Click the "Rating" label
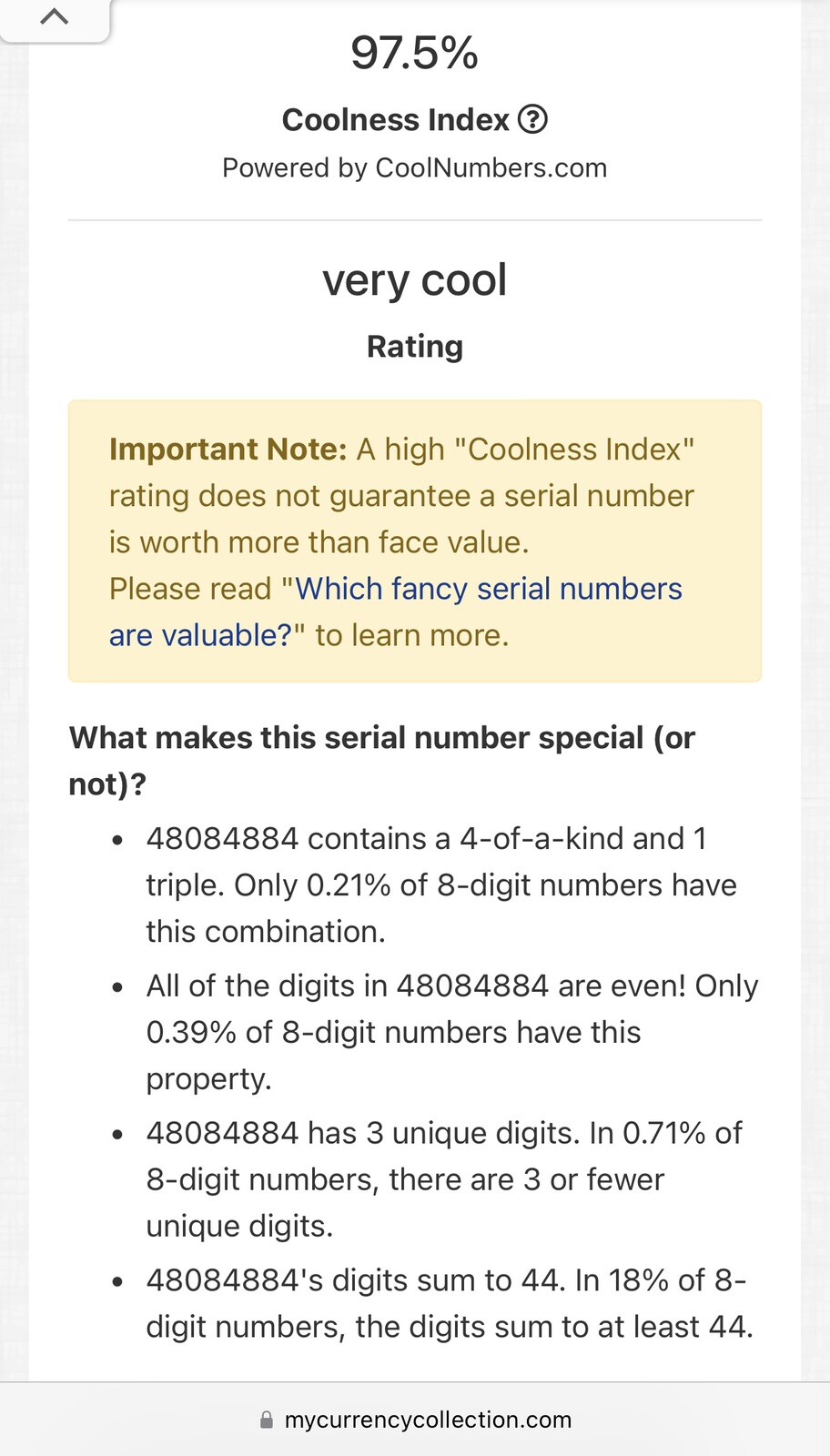Screen dimensions: 830x1456 (415, 347)
